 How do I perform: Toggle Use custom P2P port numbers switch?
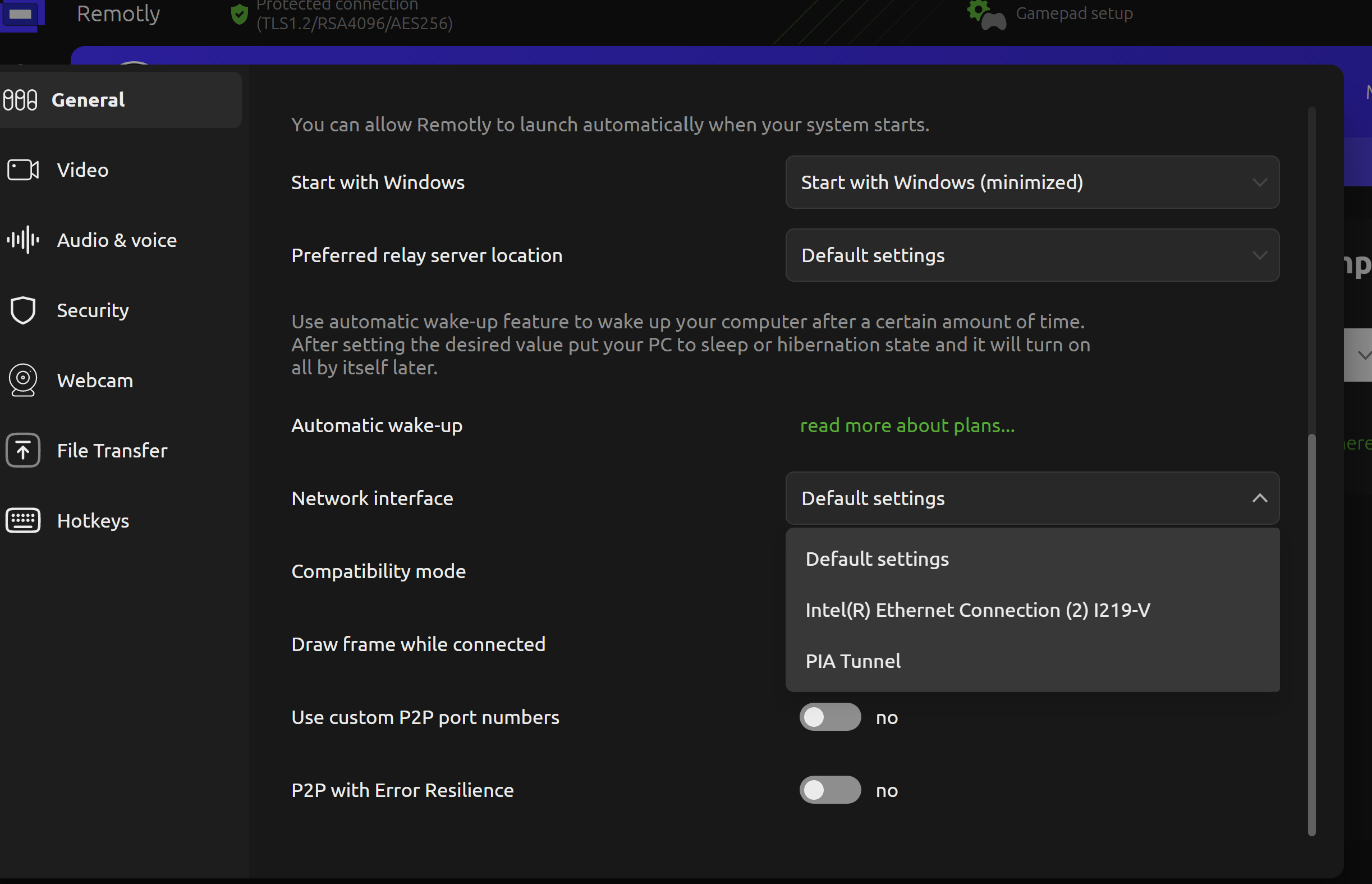click(830, 717)
